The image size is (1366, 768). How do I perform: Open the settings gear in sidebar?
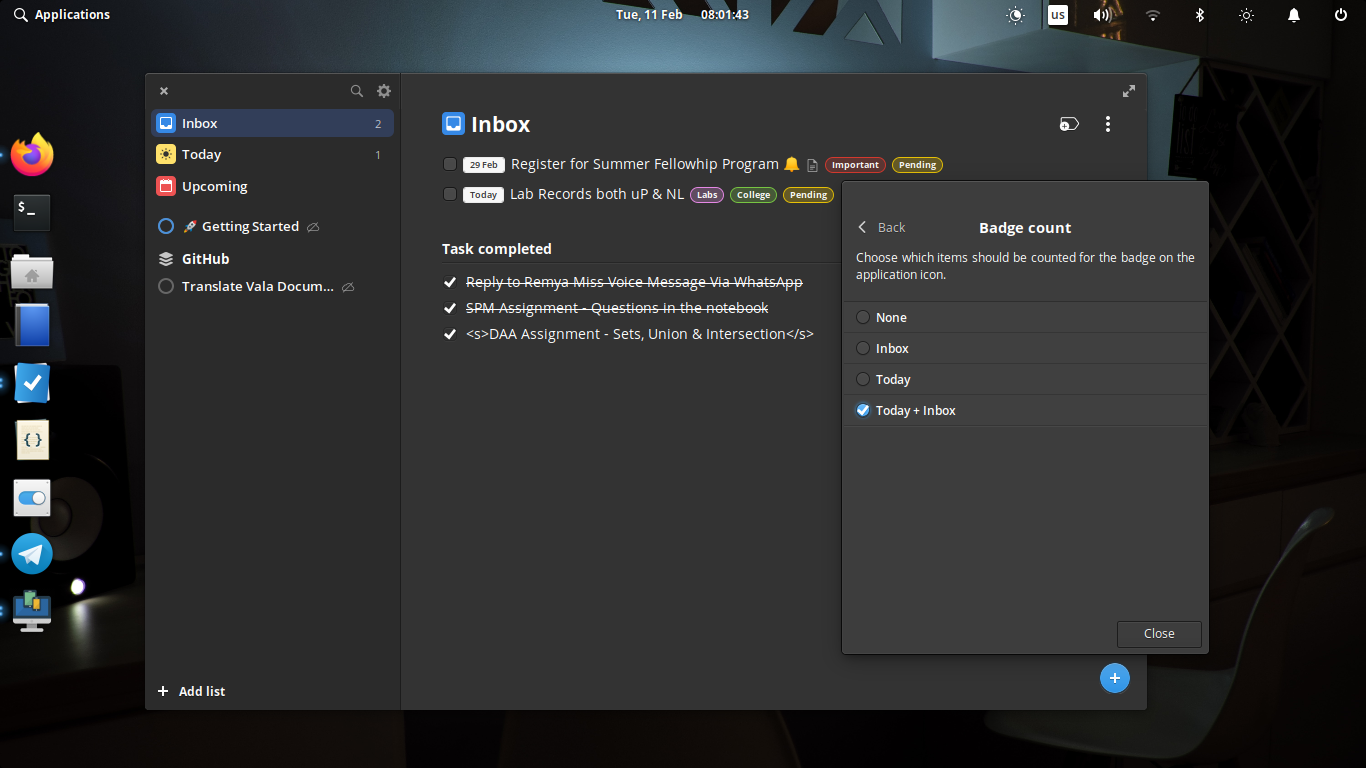pos(384,91)
